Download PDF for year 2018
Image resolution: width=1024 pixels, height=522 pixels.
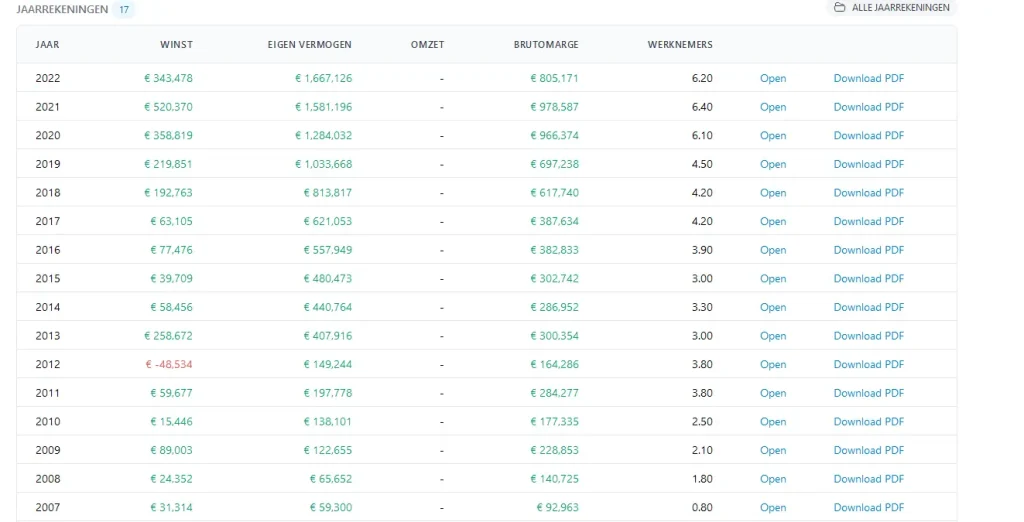pyautogui.click(x=868, y=193)
